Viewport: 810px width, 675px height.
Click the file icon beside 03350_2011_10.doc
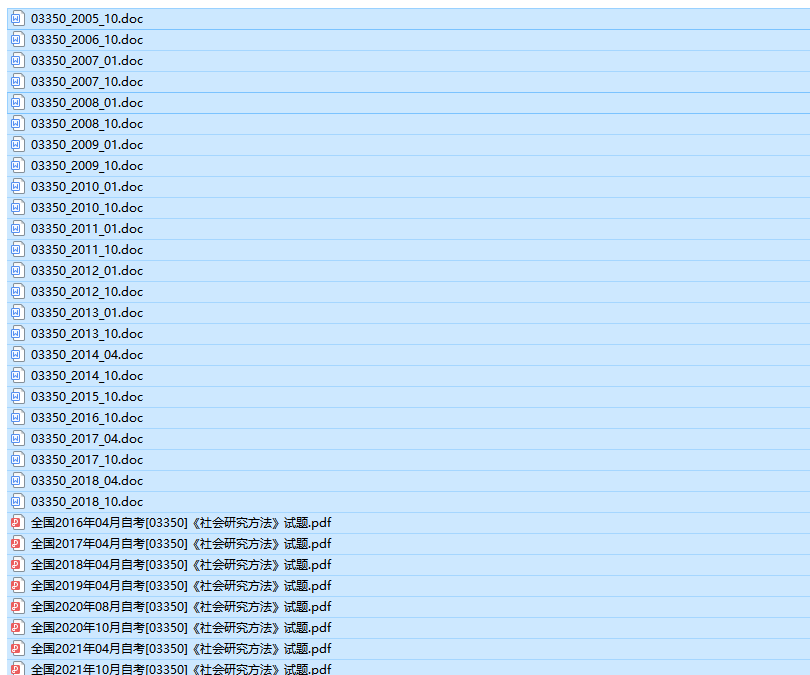click(18, 249)
